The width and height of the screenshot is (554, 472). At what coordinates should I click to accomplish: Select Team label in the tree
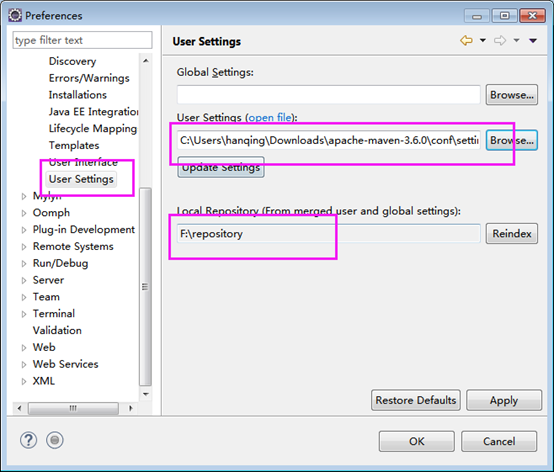tap(46, 297)
